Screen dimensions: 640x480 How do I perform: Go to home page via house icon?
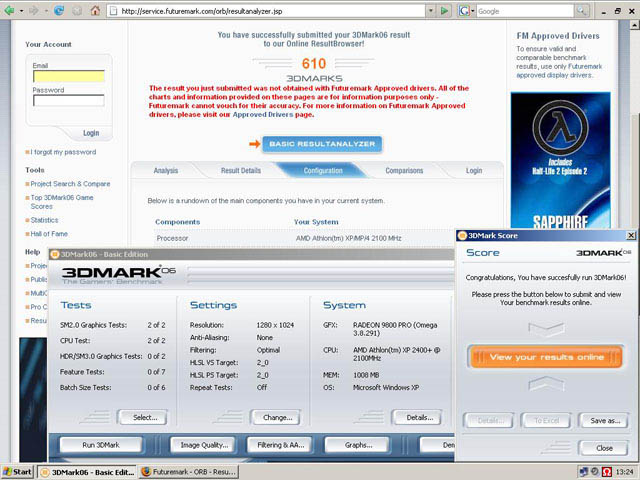tap(95, 11)
